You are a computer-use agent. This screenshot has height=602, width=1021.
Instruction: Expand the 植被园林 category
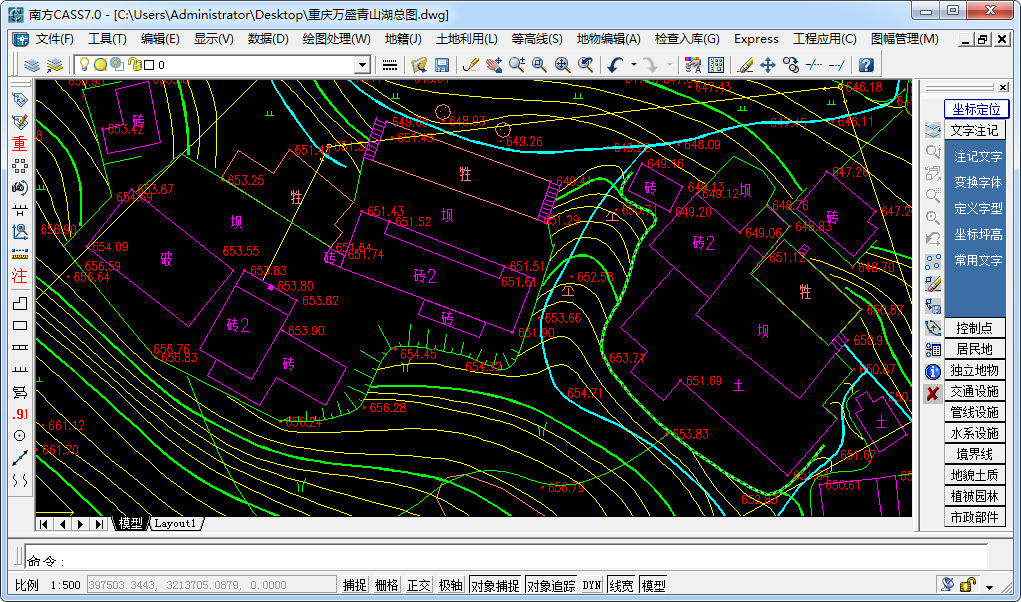974,496
